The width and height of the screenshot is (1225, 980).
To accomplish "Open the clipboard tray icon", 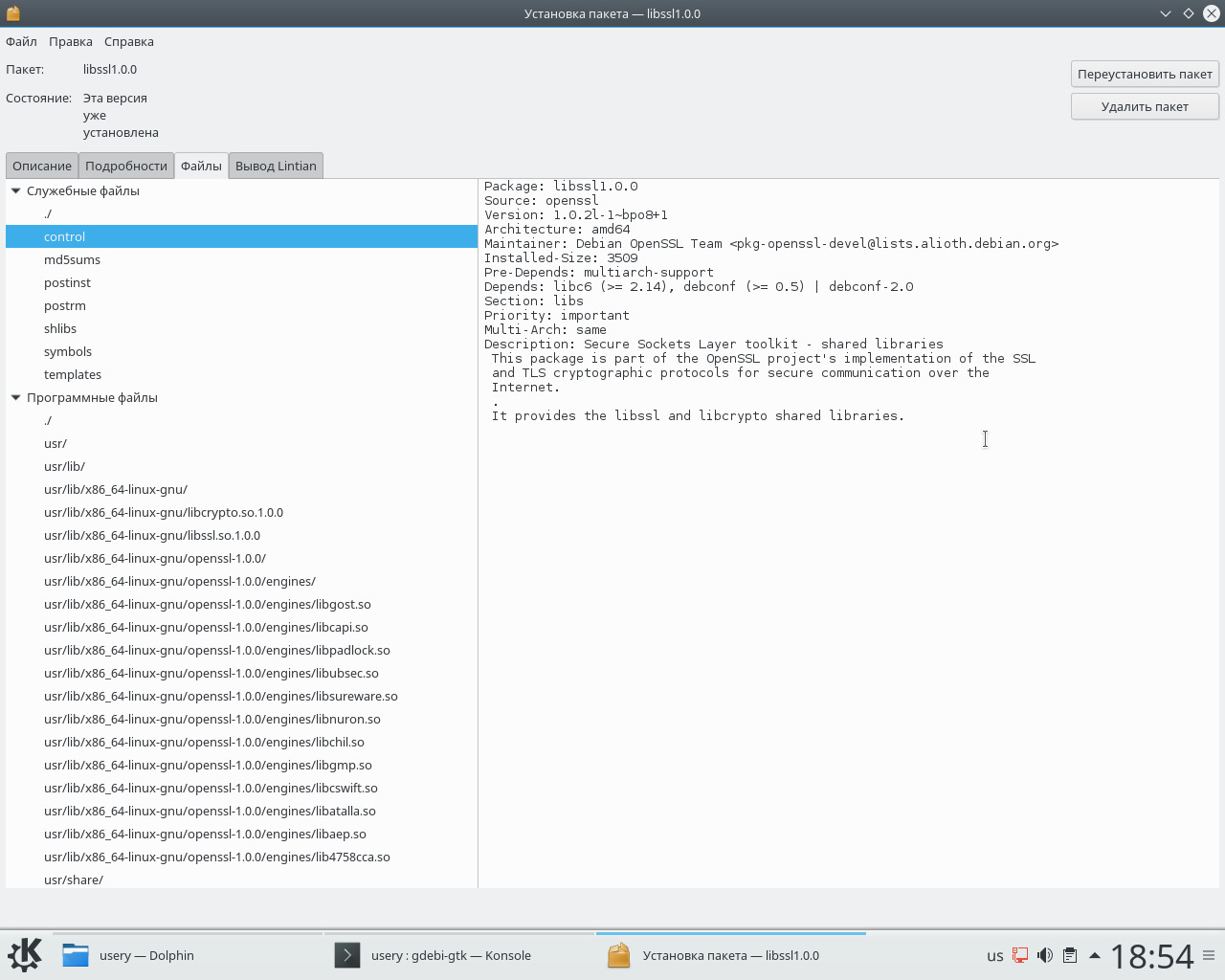I will [1070, 955].
